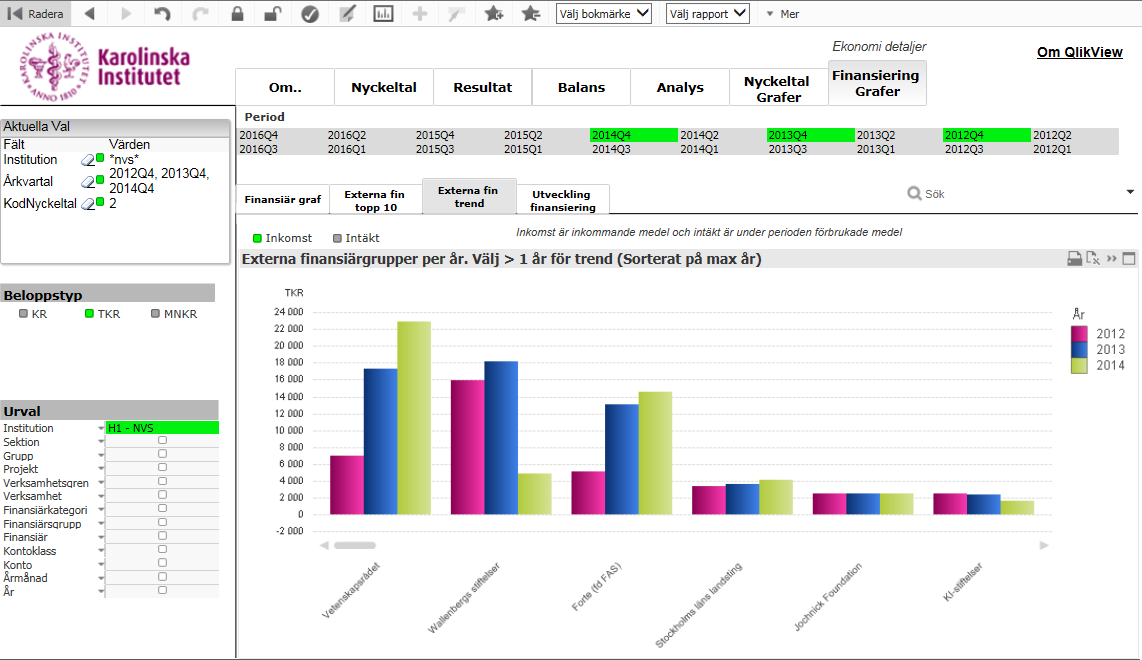
Task: Select the KR amount type
Action: [33, 314]
